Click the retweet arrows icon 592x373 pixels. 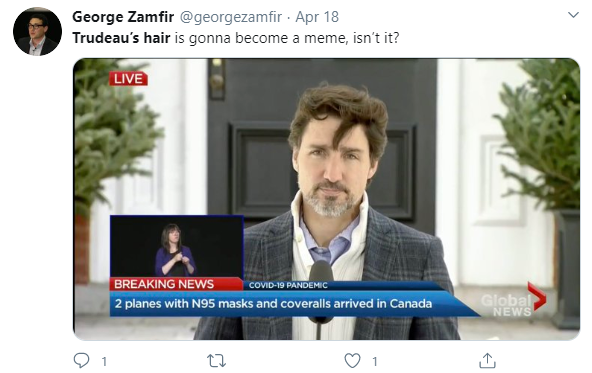point(217,361)
